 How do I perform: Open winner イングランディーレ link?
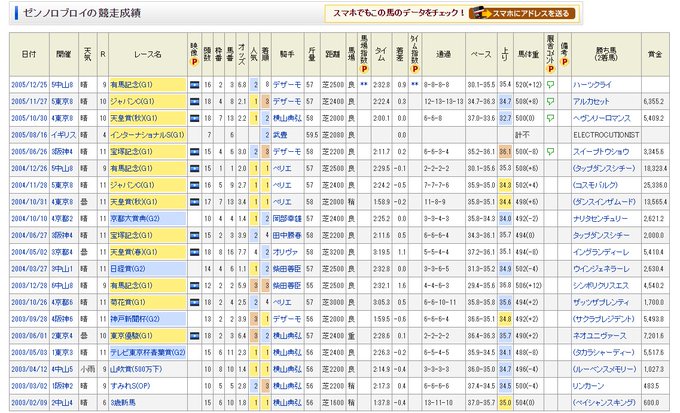[601, 252]
